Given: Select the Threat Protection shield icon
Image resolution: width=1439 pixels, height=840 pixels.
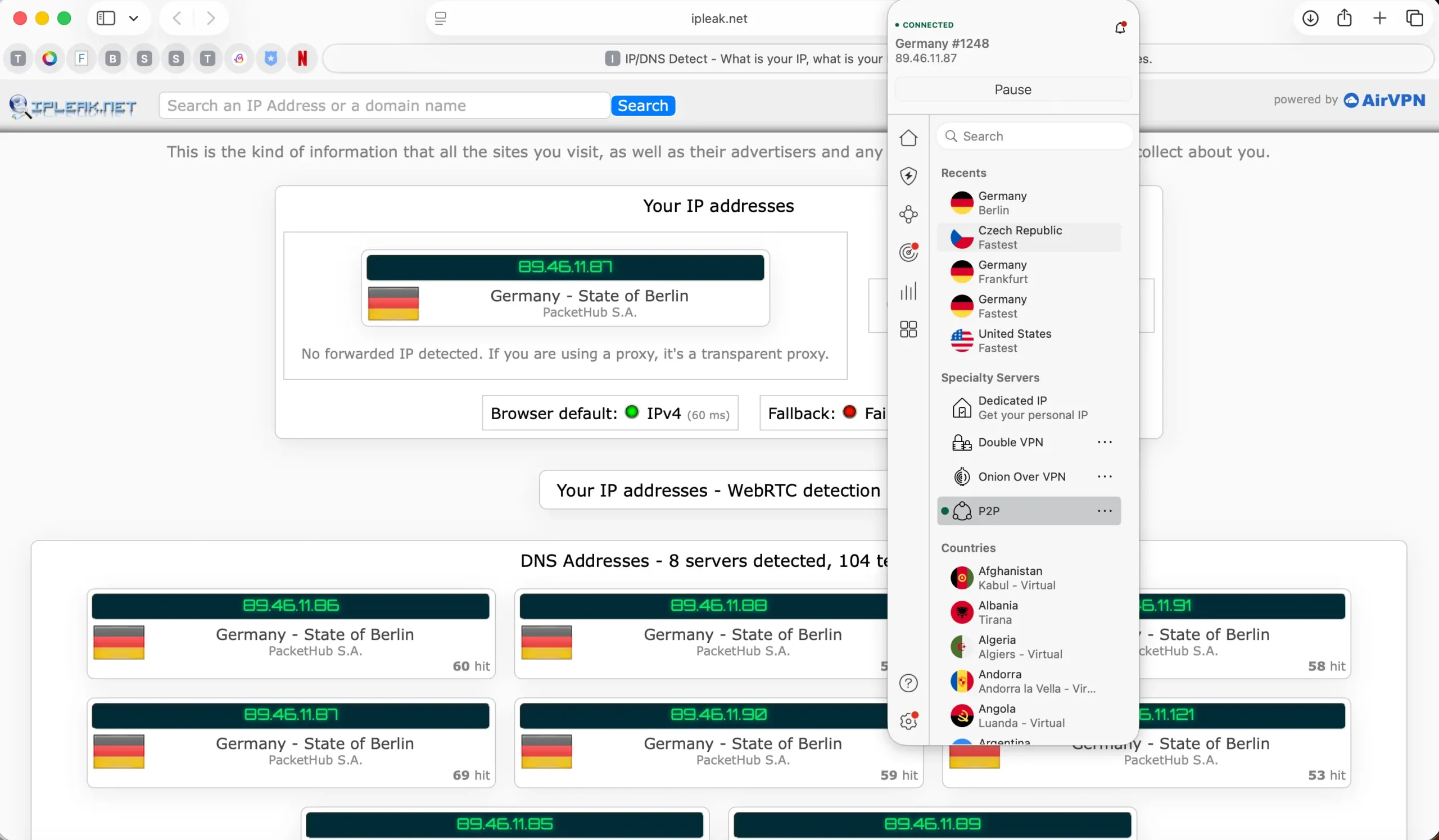Looking at the screenshot, I should 908,176.
